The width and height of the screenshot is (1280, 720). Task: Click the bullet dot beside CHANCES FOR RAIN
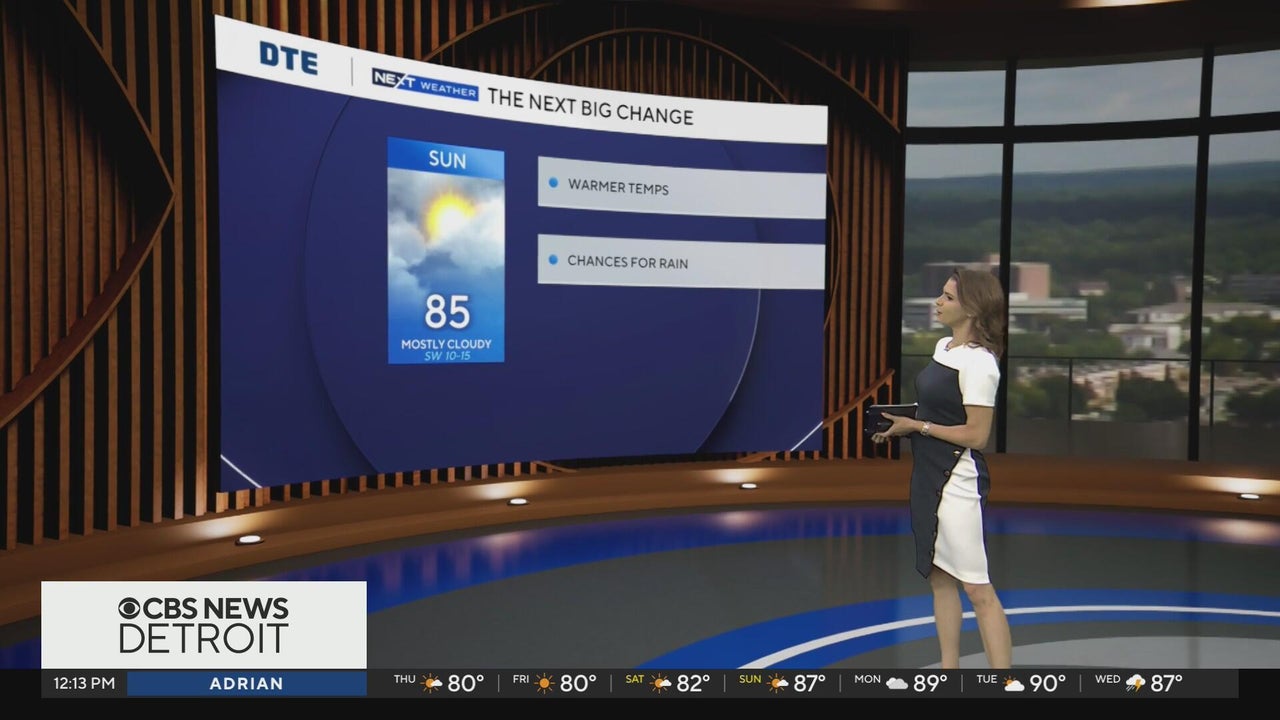click(553, 260)
